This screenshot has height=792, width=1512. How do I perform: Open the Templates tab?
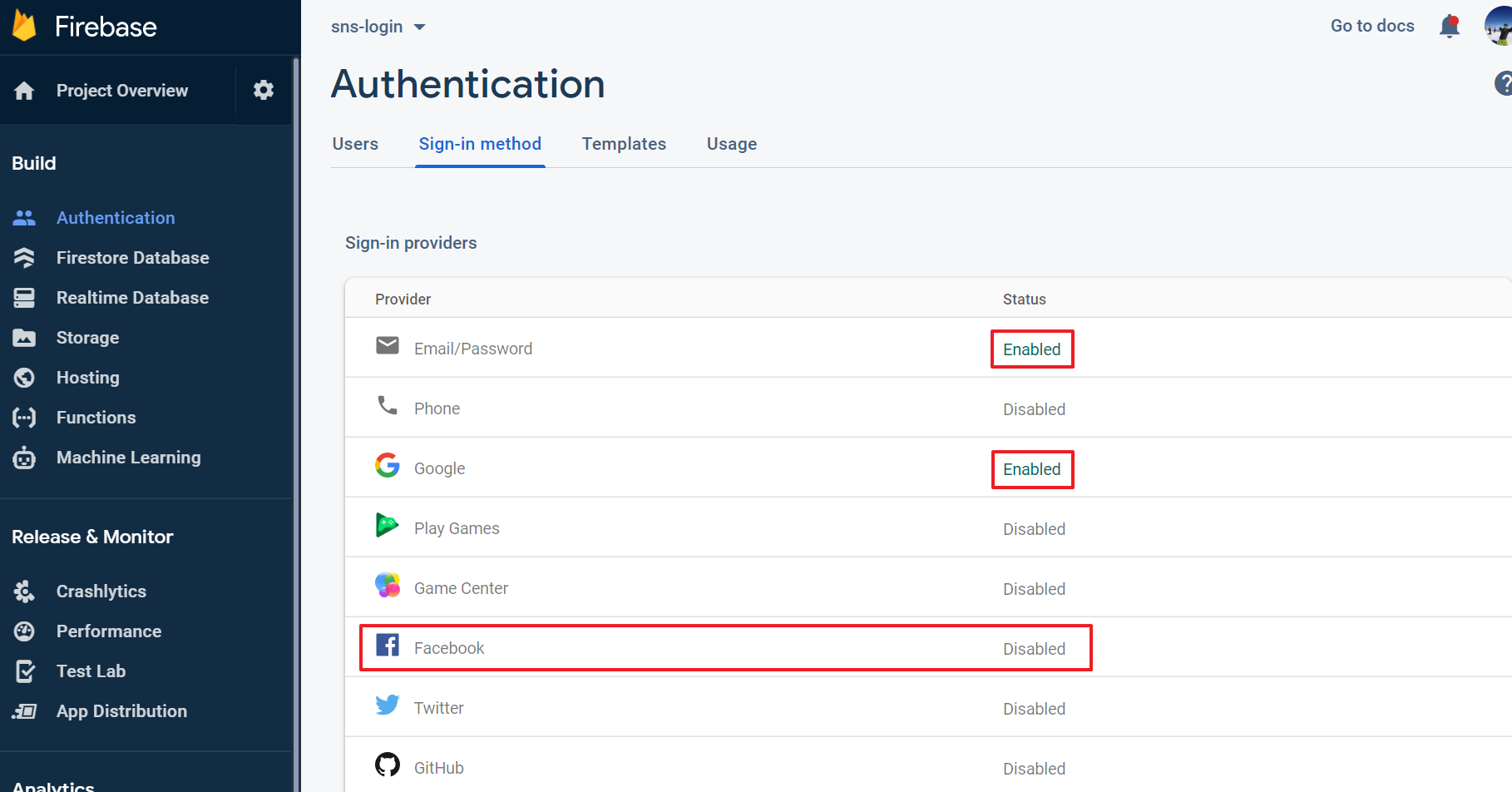(624, 144)
